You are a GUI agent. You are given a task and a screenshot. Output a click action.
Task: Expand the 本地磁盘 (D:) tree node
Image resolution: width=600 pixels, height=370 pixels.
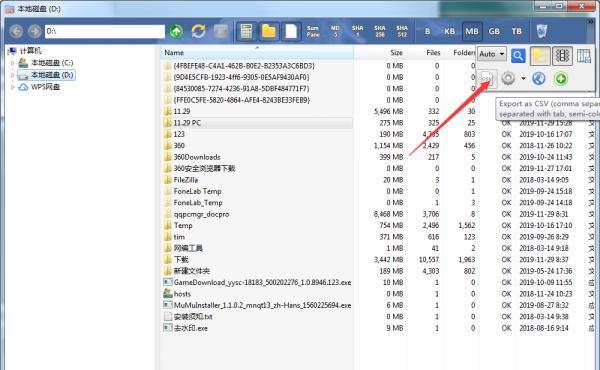[x=12, y=75]
